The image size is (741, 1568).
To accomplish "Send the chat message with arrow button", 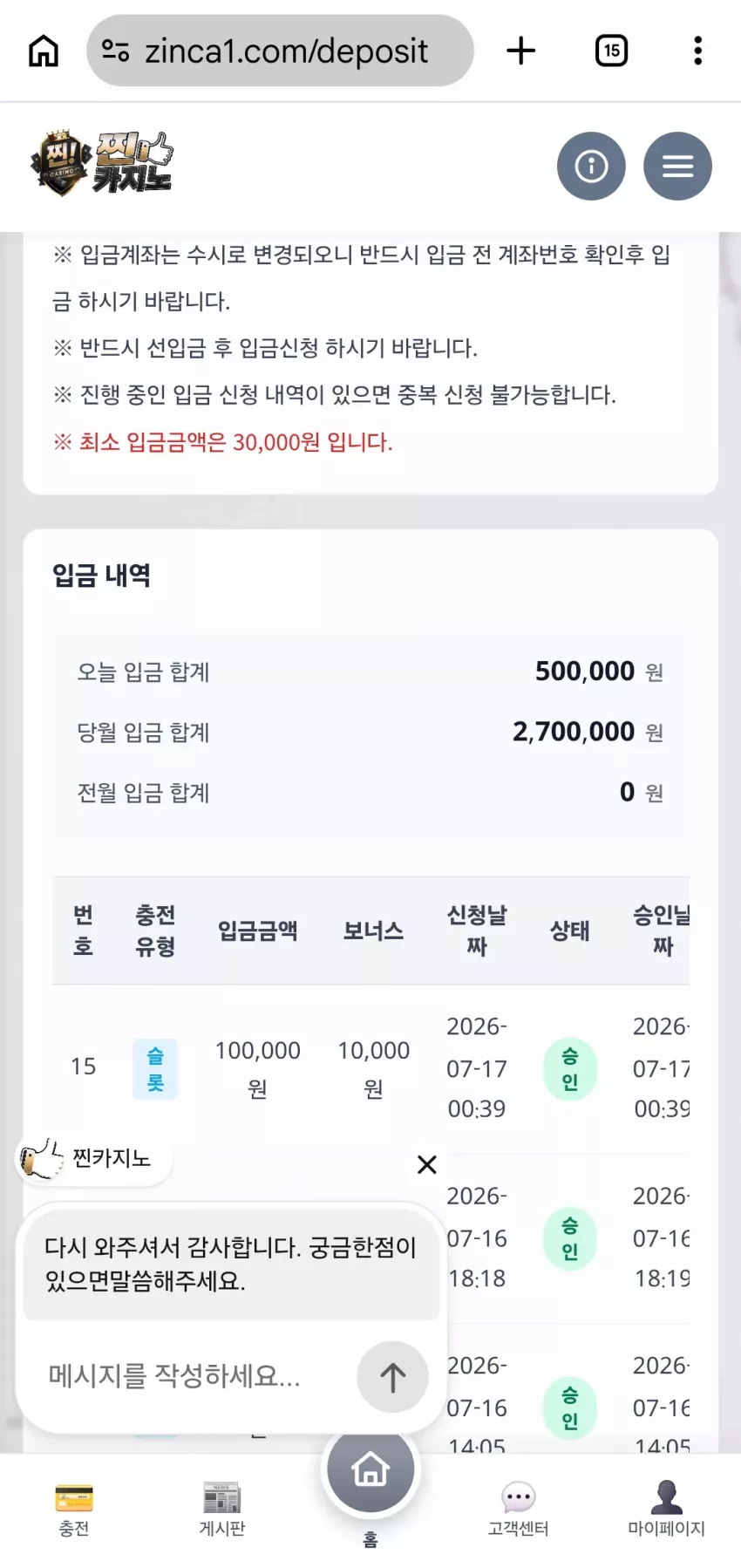I will [x=392, y=1377].
